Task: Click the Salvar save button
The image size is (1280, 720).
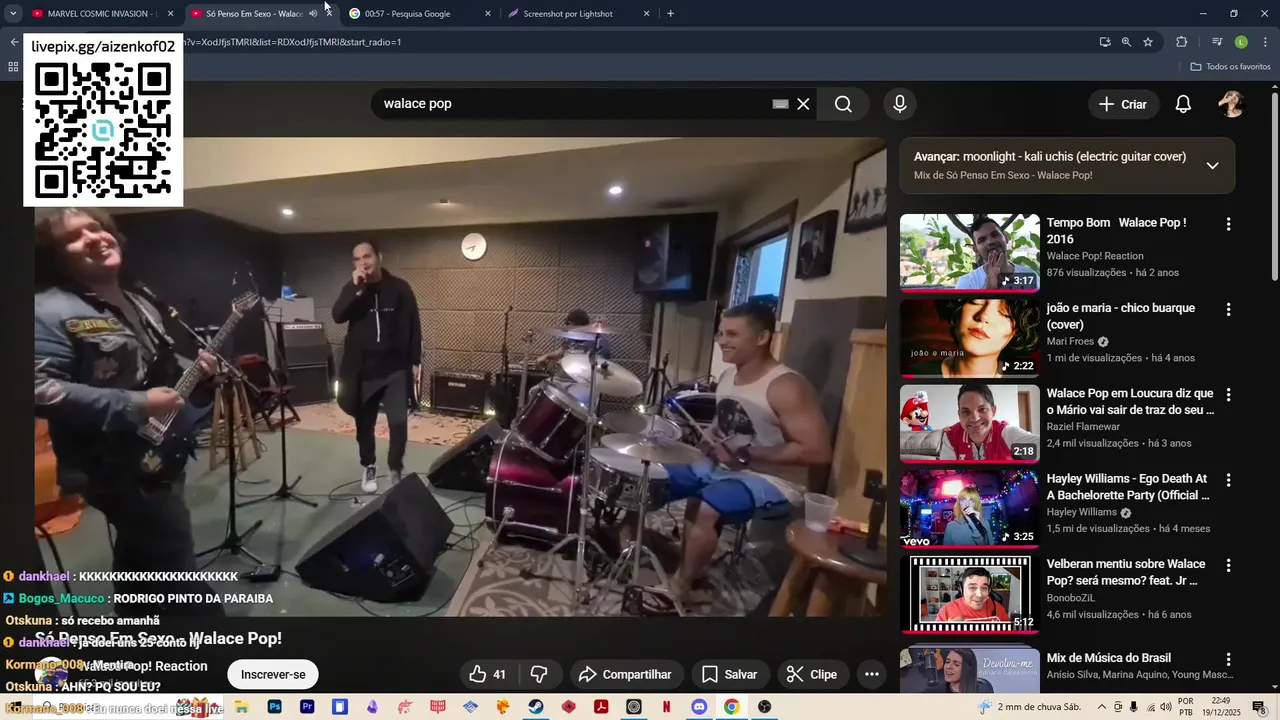Action: (x=729, y=674)
